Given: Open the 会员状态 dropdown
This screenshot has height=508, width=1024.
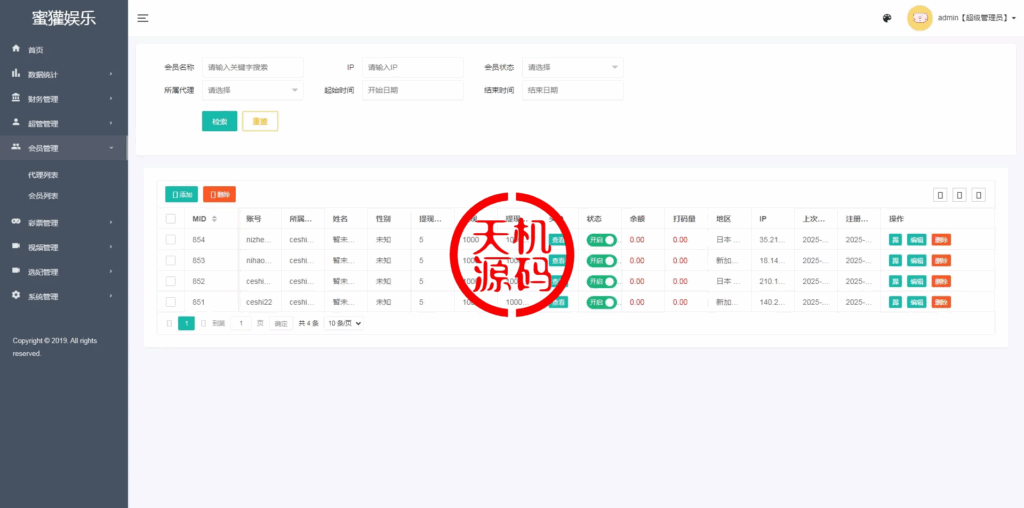Looking at the screenshot, I should pyautogui.click(x=572, y=67).
